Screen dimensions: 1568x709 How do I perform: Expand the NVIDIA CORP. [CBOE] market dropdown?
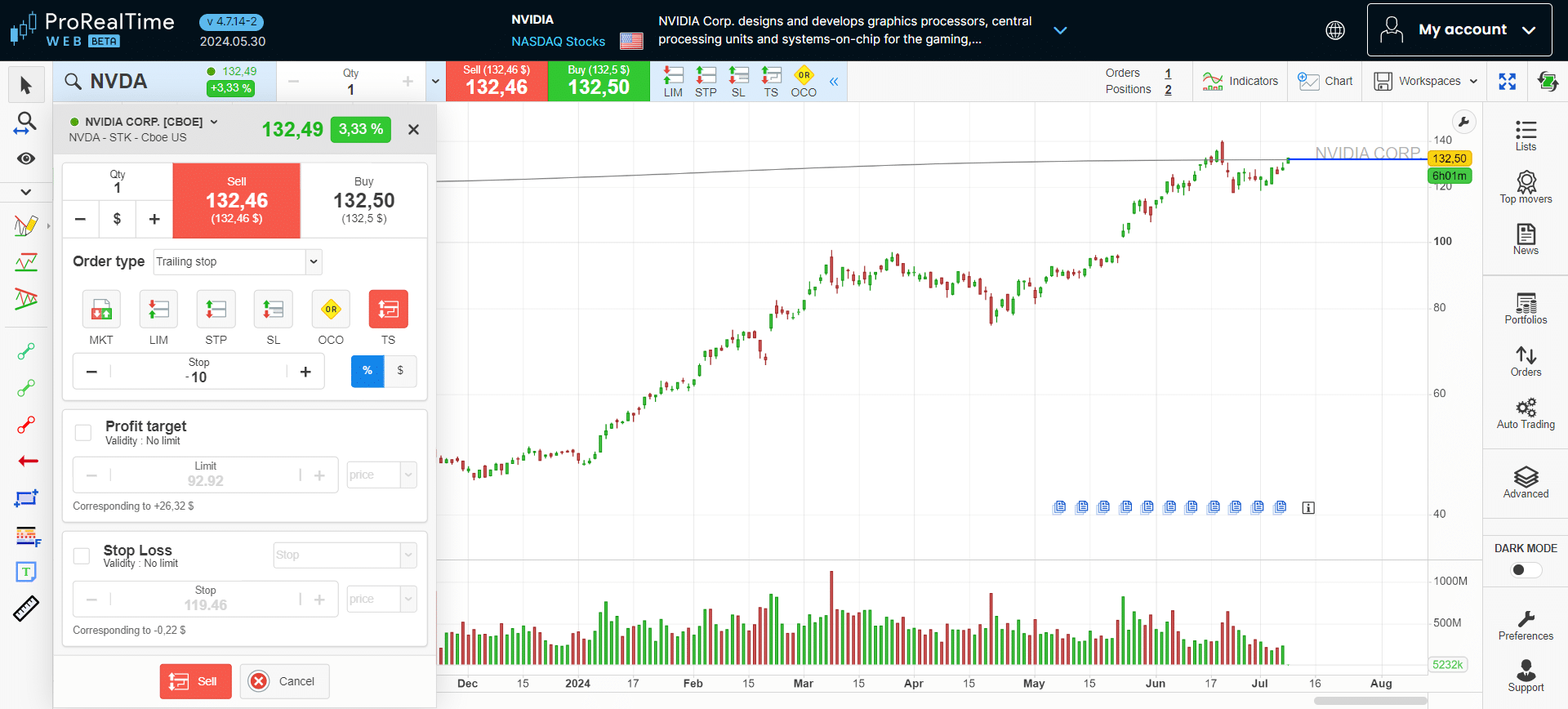(214, 122)
